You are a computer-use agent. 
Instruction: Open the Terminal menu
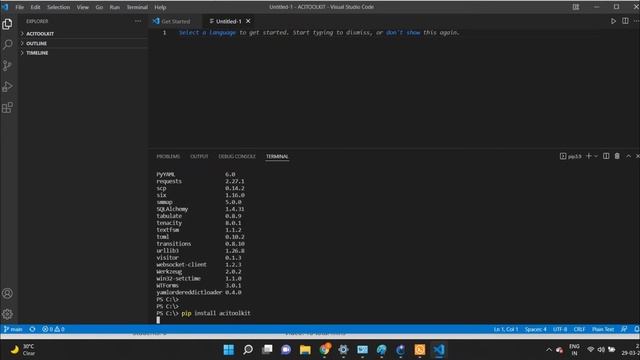point(137,7)
